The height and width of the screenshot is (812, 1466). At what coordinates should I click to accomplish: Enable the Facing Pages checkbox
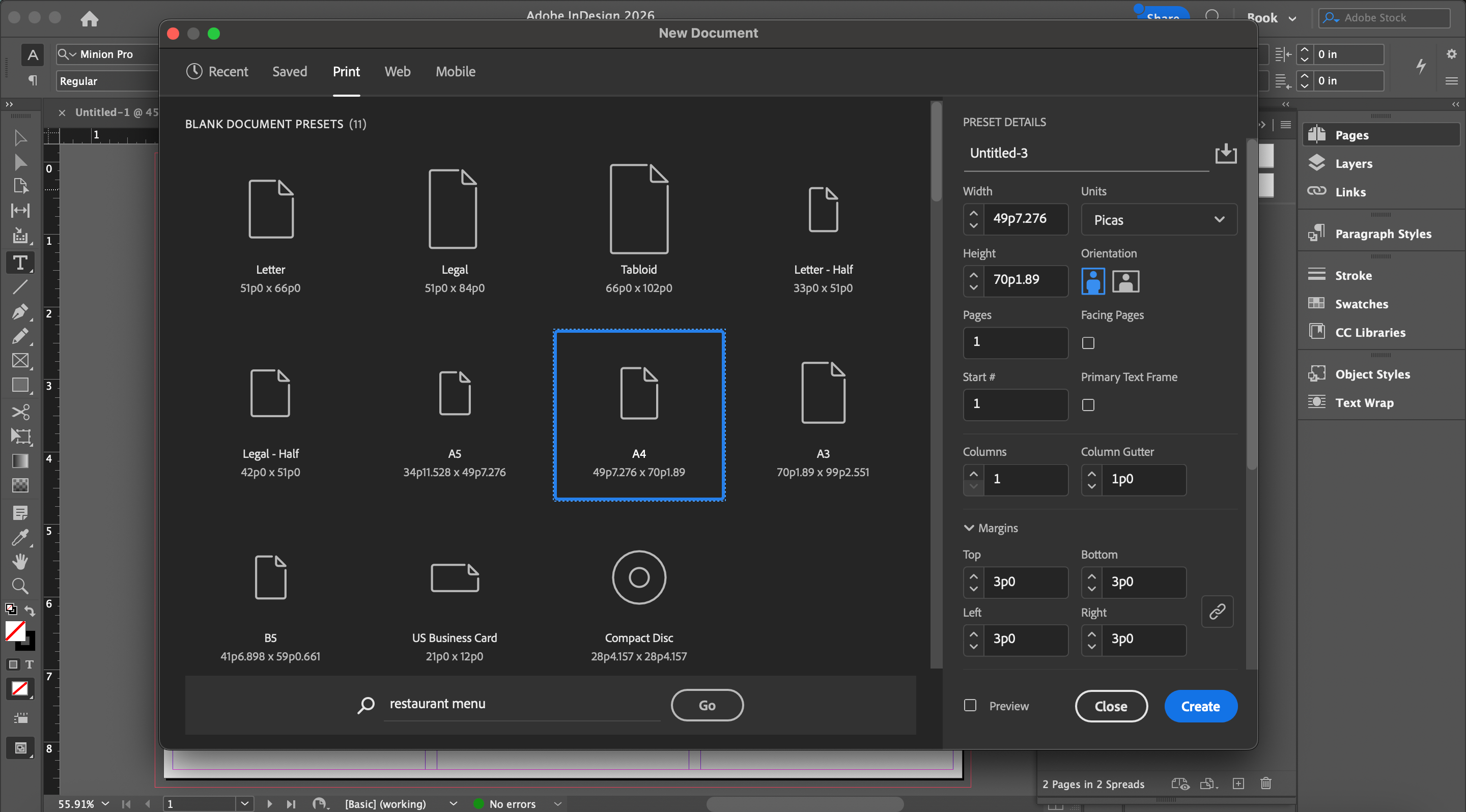(x=1088, y=343)
